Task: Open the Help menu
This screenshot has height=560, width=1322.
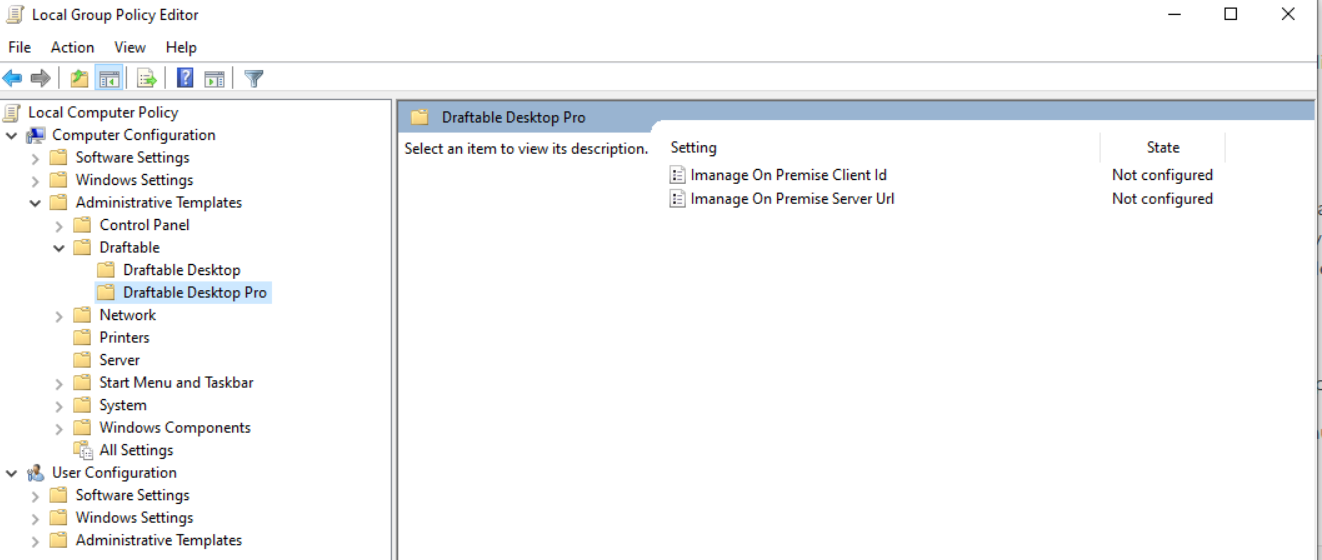Action: [x=181, y=47]
